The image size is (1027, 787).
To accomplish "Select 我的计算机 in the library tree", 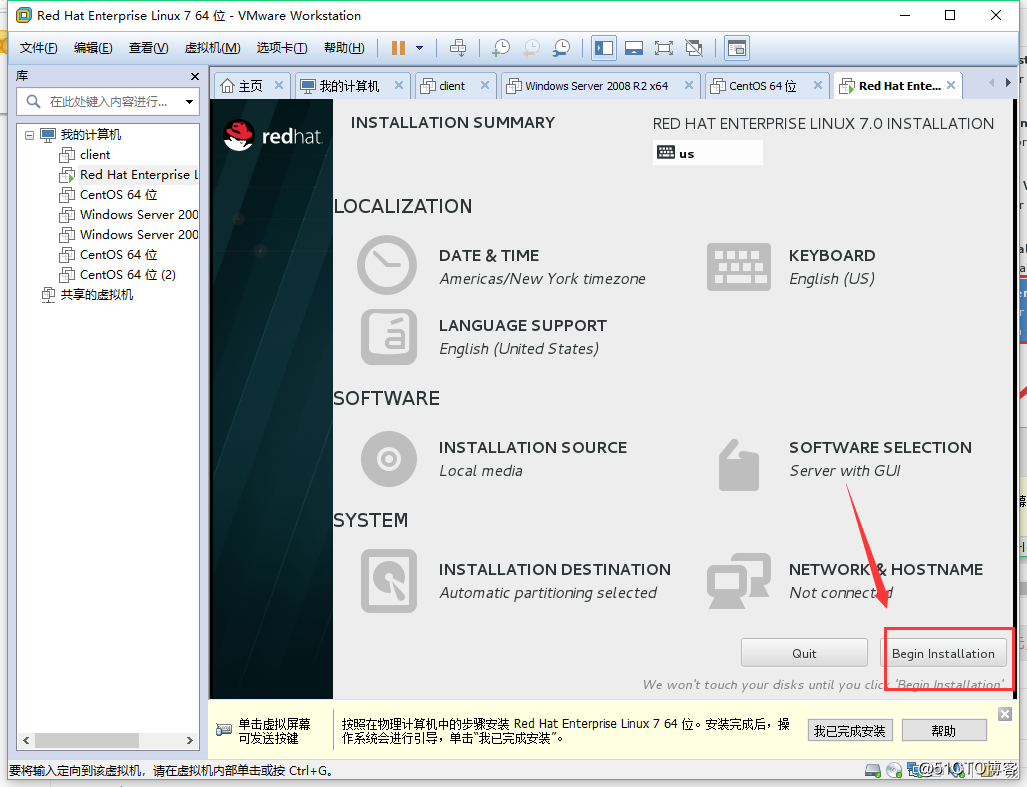I will [90, 135].
